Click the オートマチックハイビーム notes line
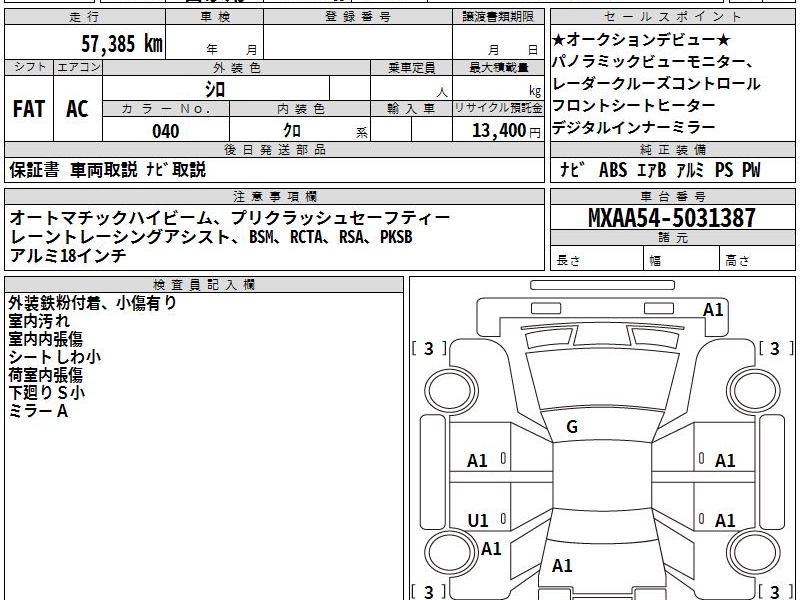Image resolution: width=800 pixels, height=600 pixels. [x=230, y=218]
